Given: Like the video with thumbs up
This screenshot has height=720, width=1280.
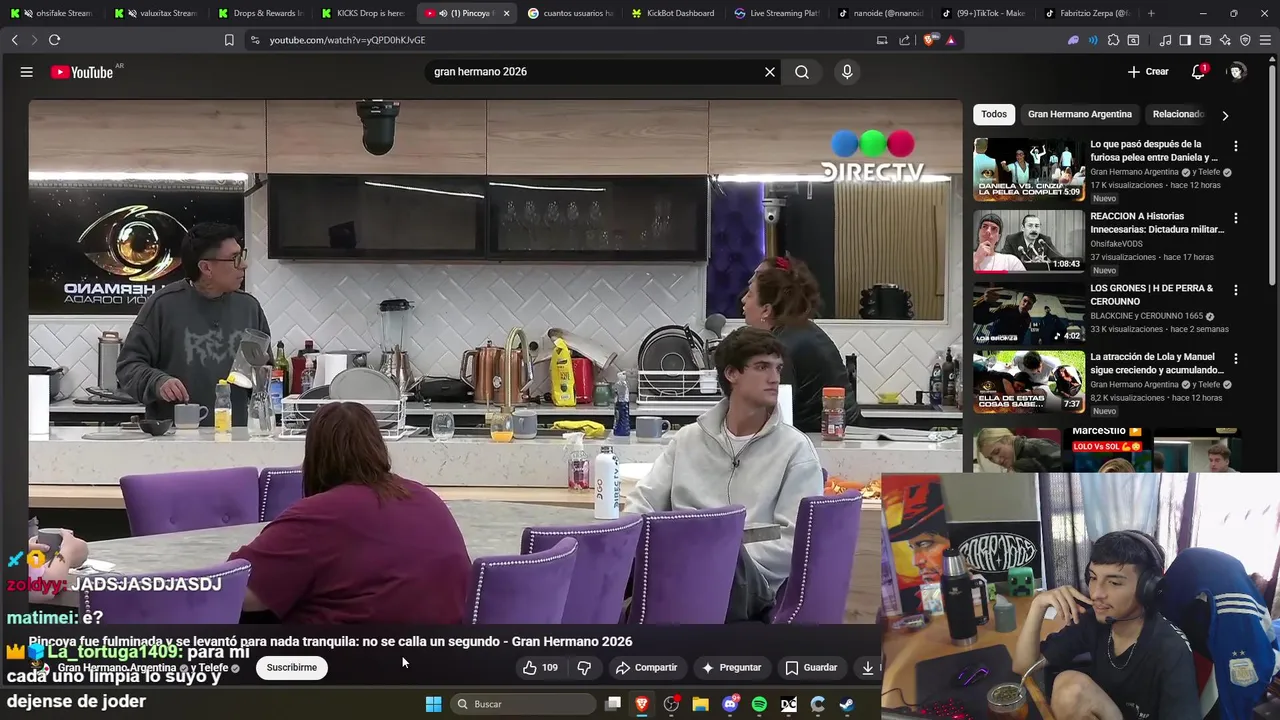Looking at the screenshot, I should tap(540, 668).
